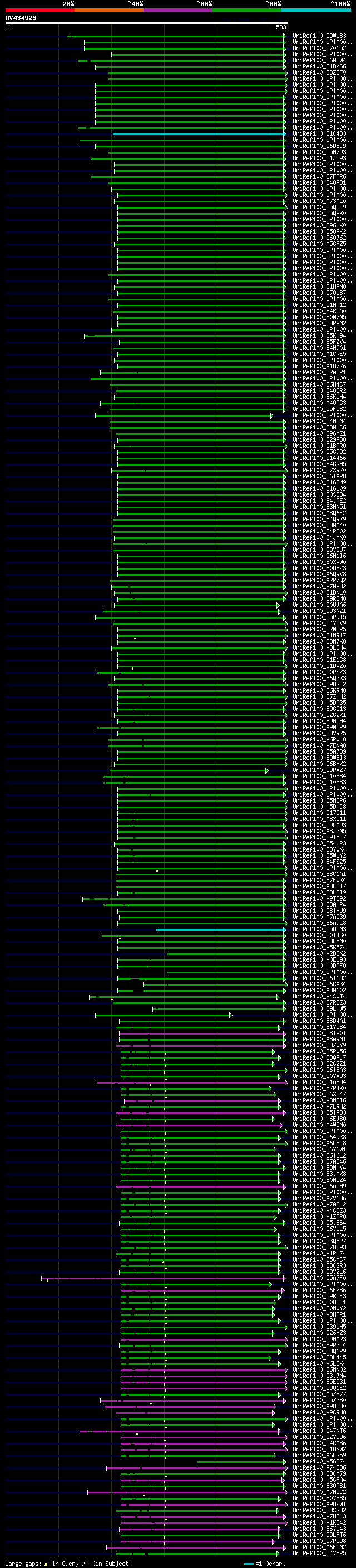
Task: Click the purple ~60% identity color segment
Action: (179, 10)
